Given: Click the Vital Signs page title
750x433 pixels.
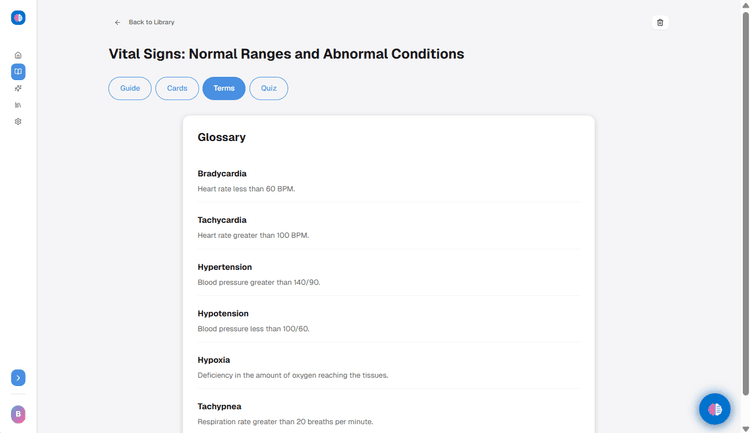Looking at the screenshot, I should [286, 54].
